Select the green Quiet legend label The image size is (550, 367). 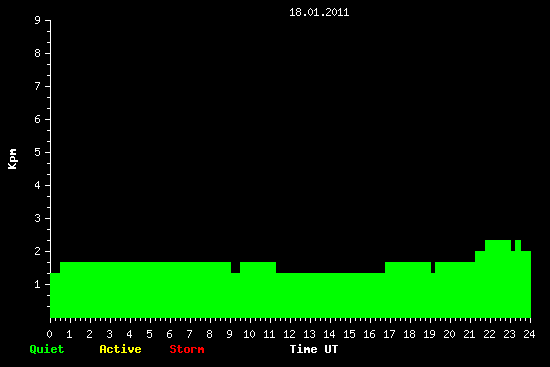[47, 349]
